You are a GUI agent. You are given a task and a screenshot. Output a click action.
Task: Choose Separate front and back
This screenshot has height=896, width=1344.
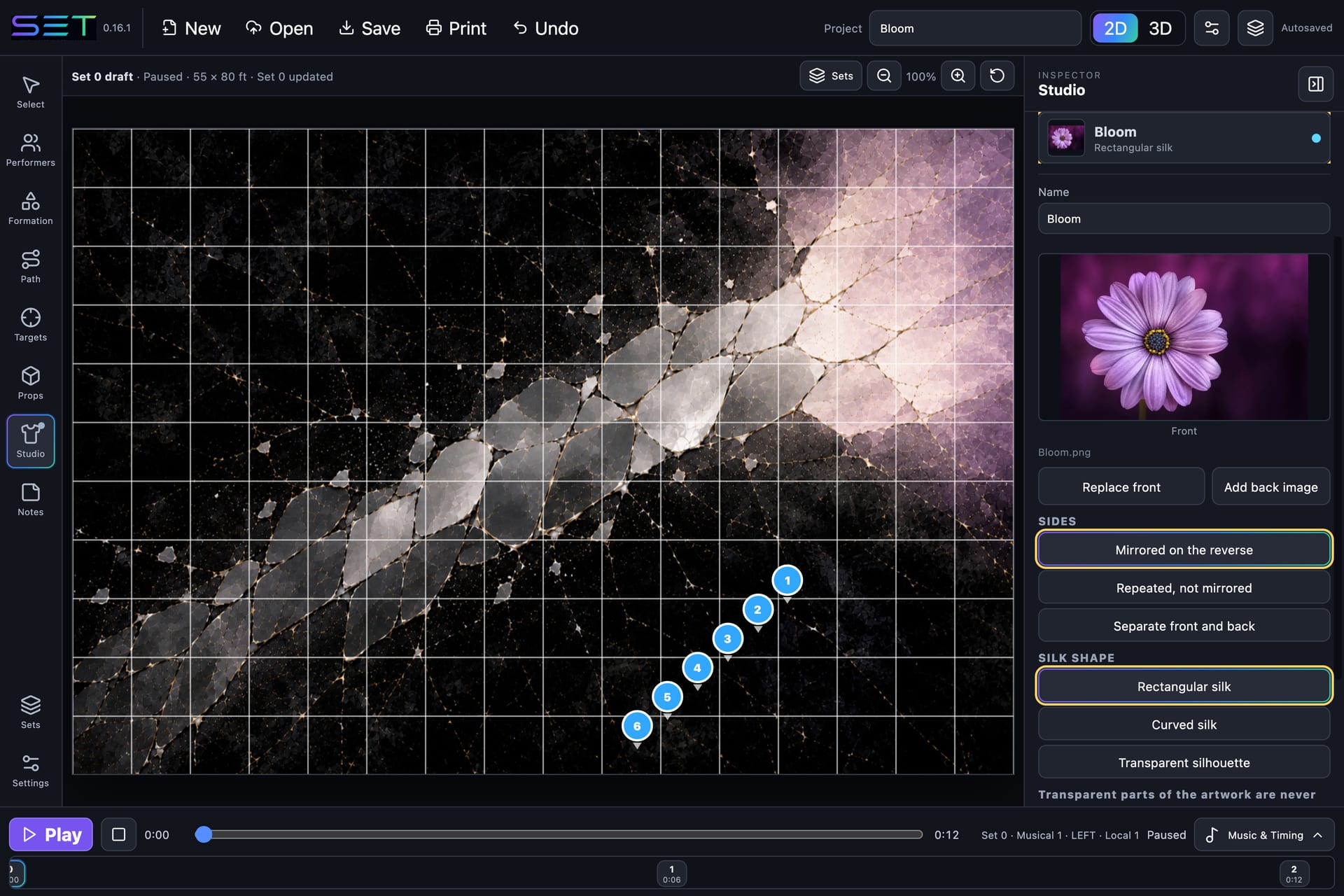[1184, 626]
